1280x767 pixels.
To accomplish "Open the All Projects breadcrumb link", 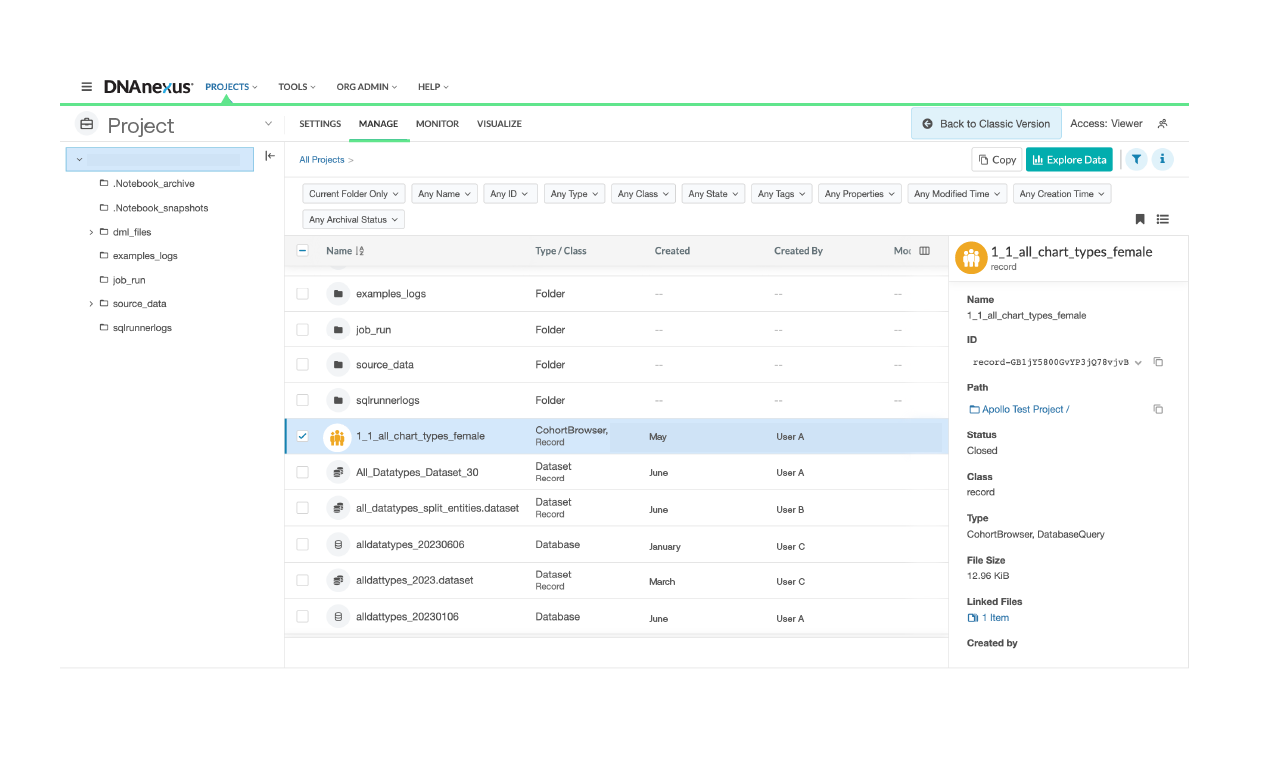I will [x=321, y=159].
